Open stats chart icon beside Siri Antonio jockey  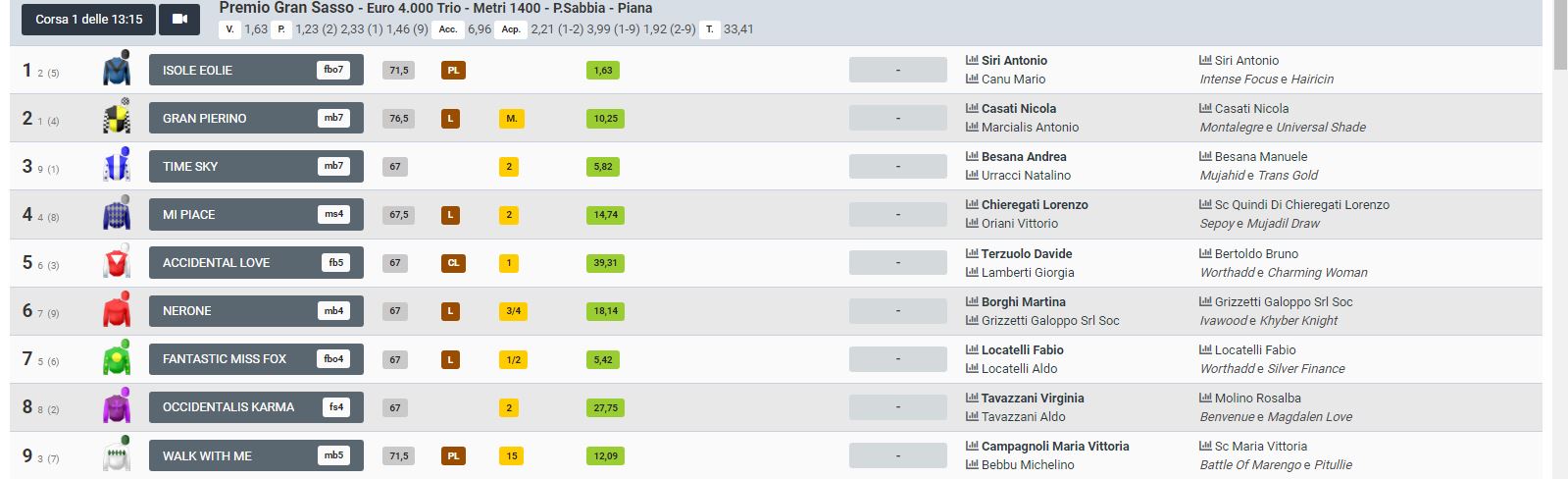972,60
